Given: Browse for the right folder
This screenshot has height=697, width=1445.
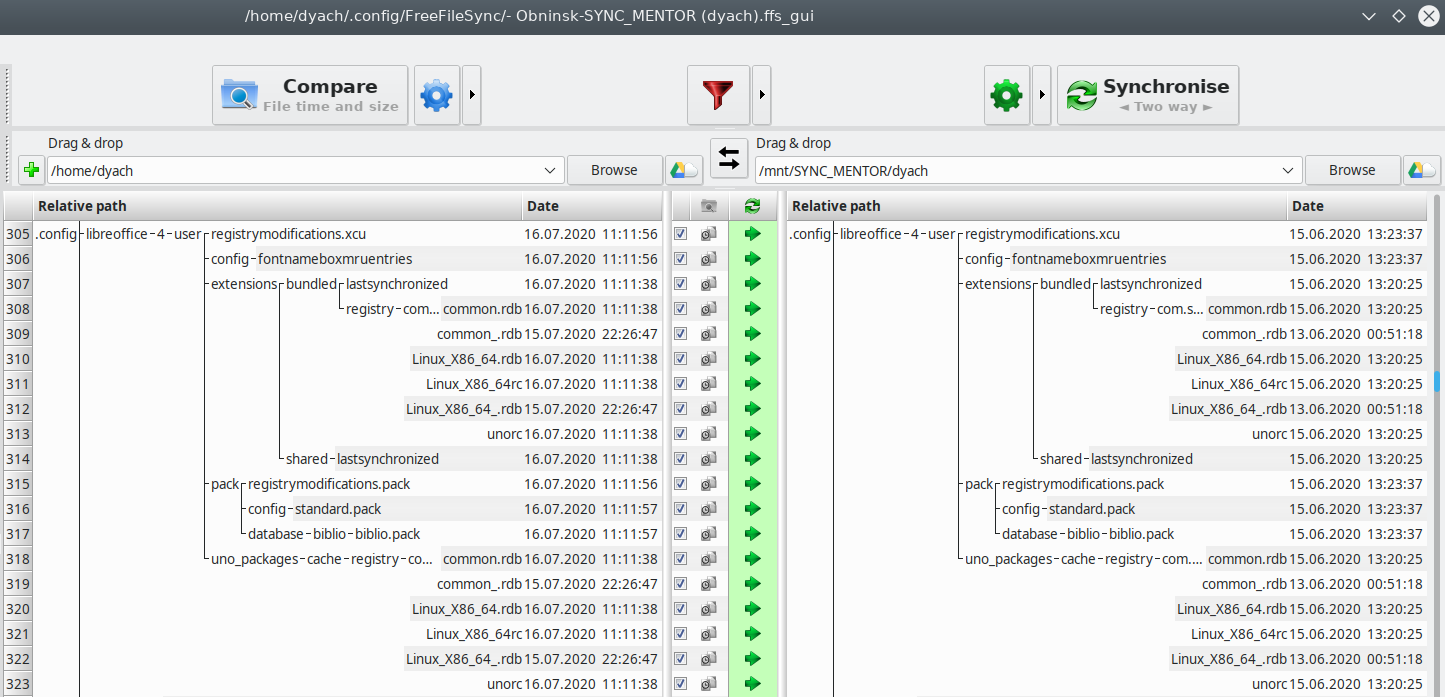Looking at the screenshot, I should tap(1352, 170).
